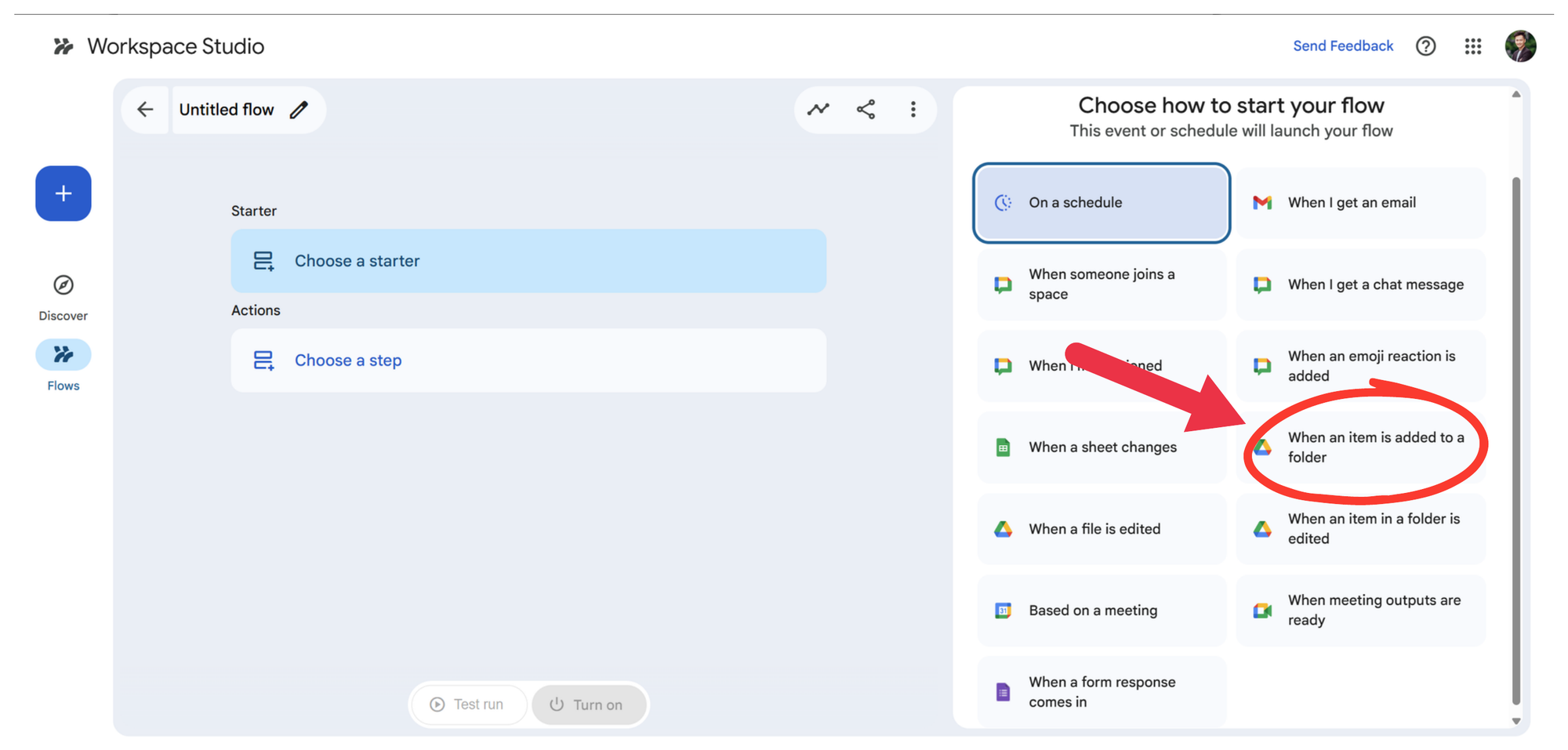Create a new flow with the plus button

tap(64, 194)
